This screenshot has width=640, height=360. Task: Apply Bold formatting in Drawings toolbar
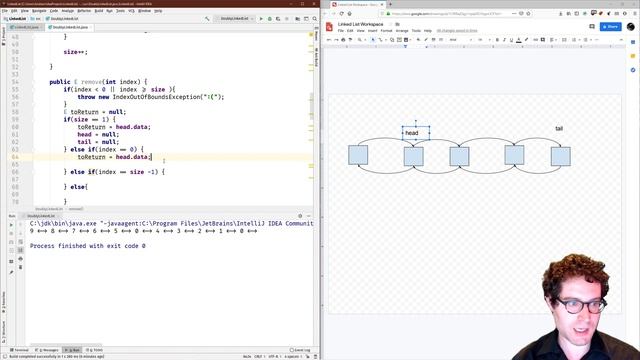click(497, 40)
